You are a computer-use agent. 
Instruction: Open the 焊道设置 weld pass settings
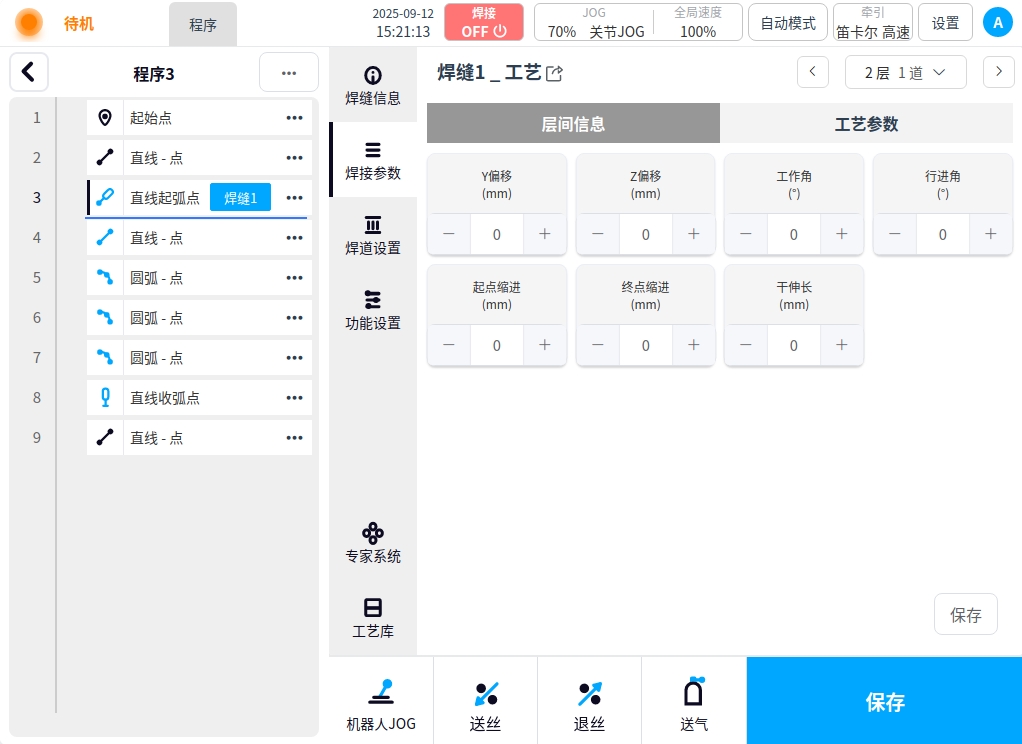[373, 235]
